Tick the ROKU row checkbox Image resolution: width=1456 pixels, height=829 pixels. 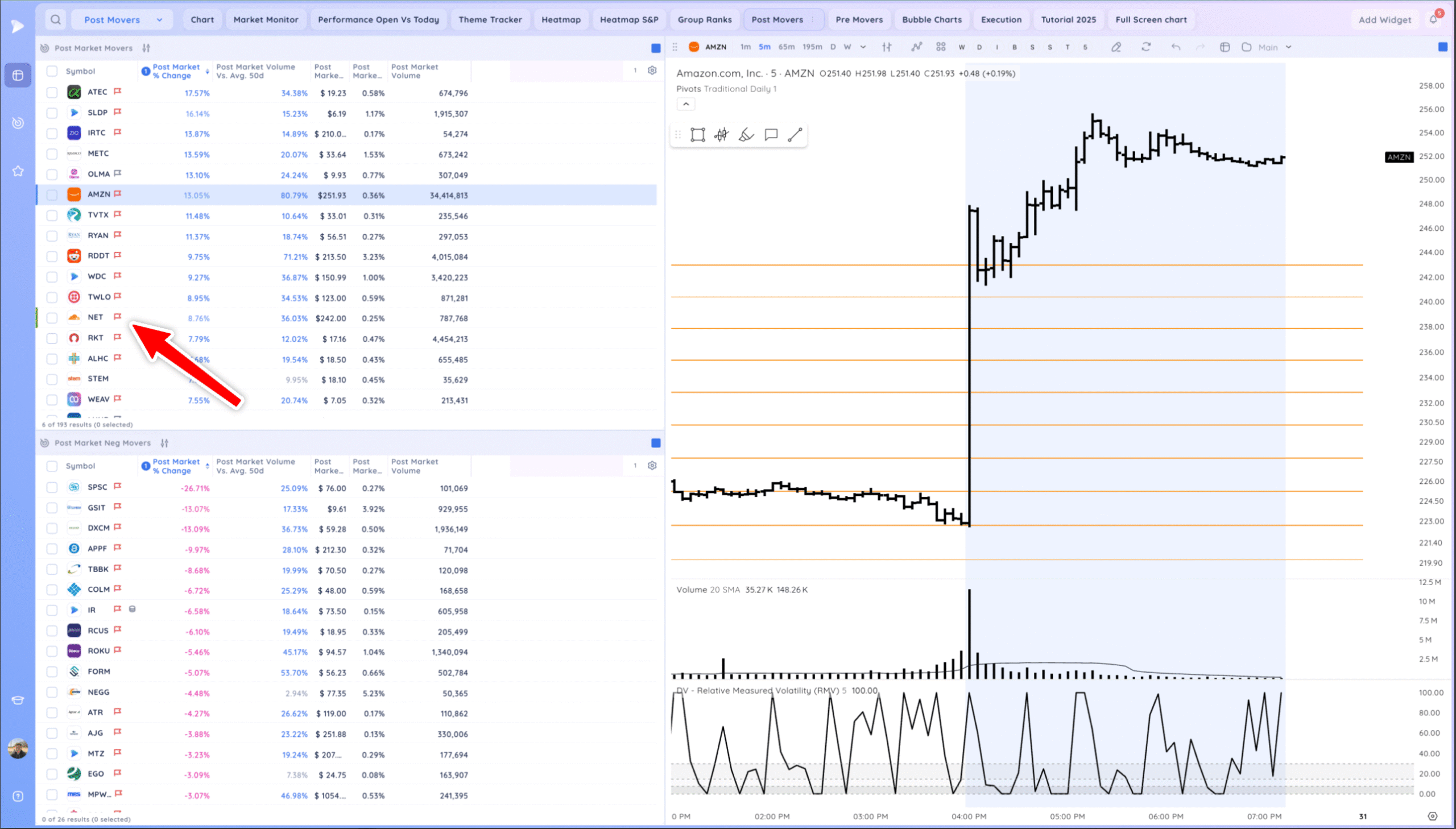click(x=52, y=652)
